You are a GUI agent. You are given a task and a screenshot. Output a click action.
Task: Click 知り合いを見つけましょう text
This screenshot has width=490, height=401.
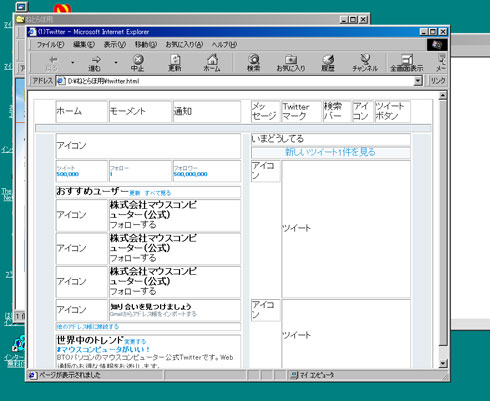click(x=151, y=306)
